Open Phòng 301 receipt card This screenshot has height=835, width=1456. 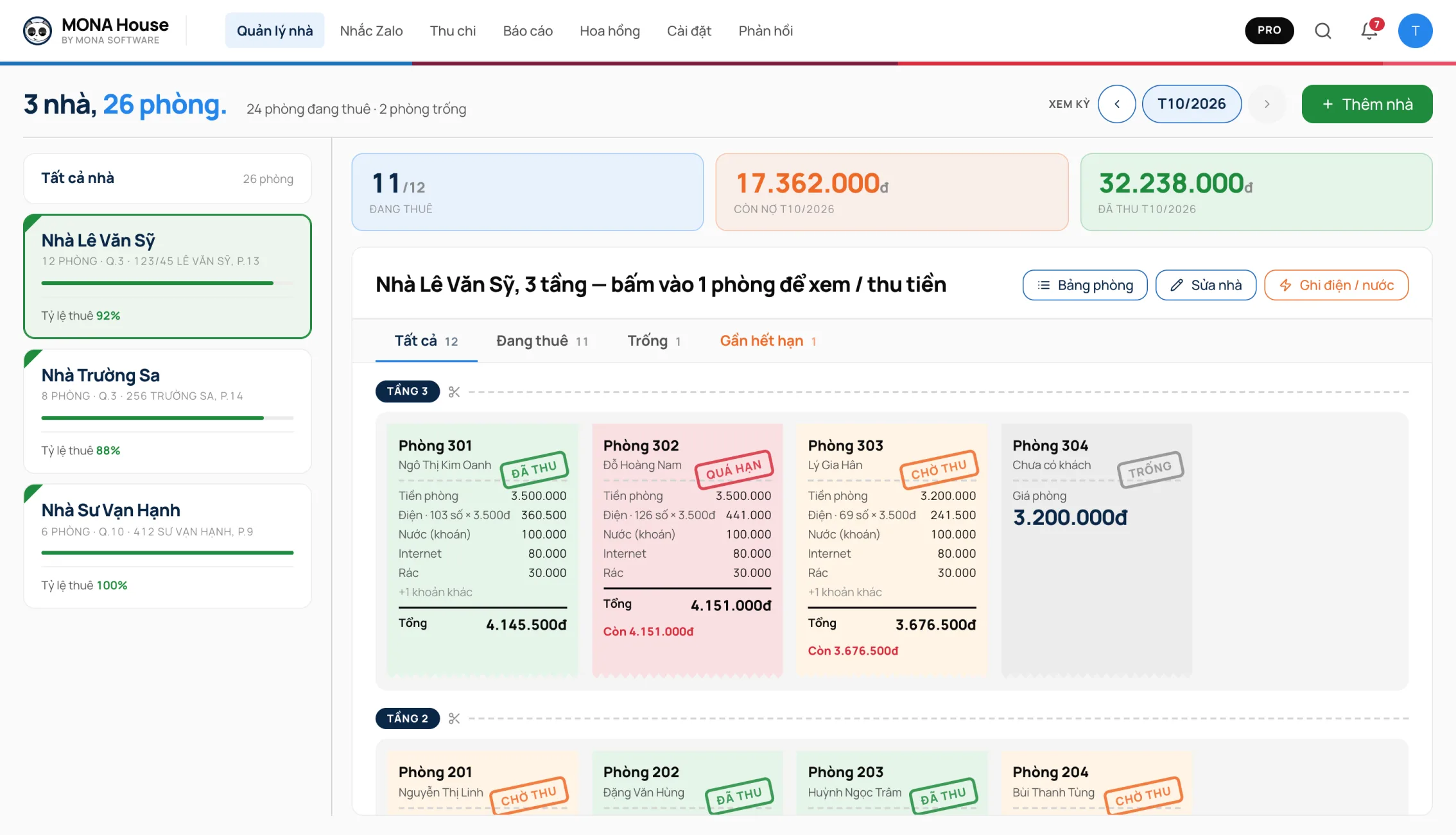point(482,550)
